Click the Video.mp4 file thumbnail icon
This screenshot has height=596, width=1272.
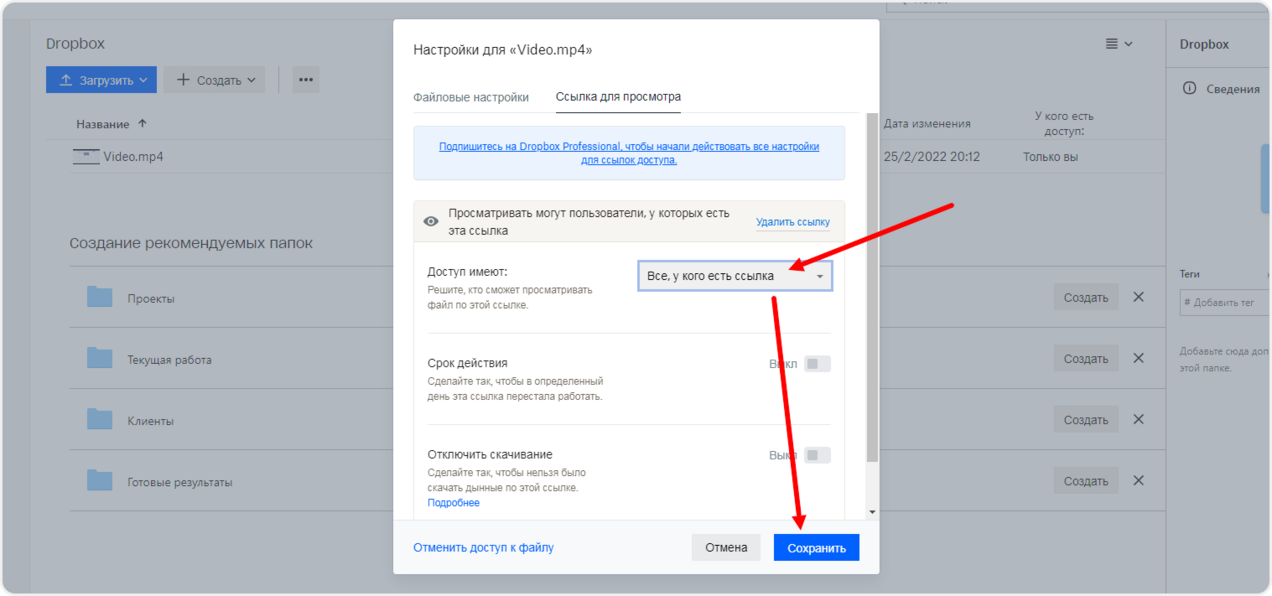click(x=87, y=156)
